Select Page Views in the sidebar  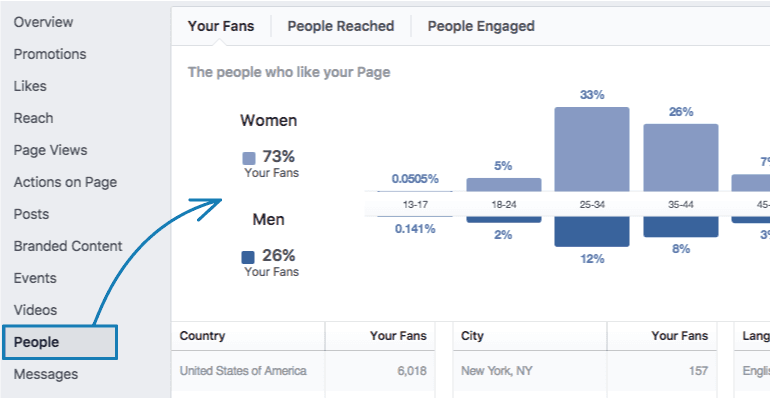click(50, 150)
